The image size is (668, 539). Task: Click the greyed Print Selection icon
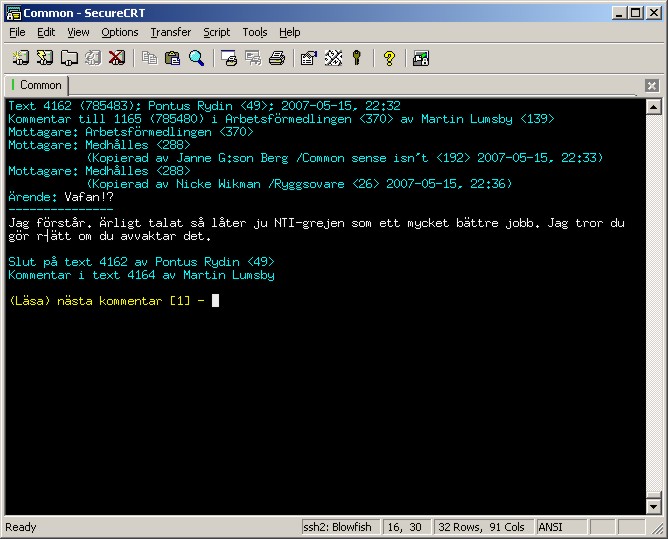253,58
